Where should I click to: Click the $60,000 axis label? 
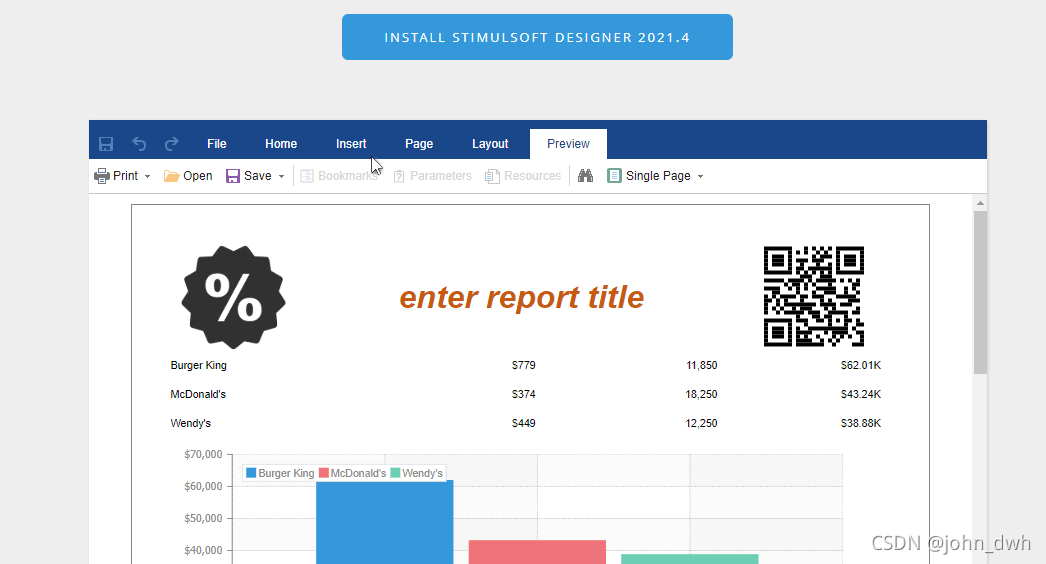pyautogui.click(x=203, y=486)
